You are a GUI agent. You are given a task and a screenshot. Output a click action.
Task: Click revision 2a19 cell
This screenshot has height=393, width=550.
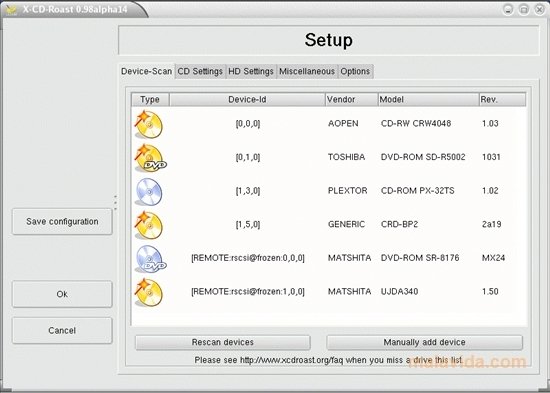491,225
